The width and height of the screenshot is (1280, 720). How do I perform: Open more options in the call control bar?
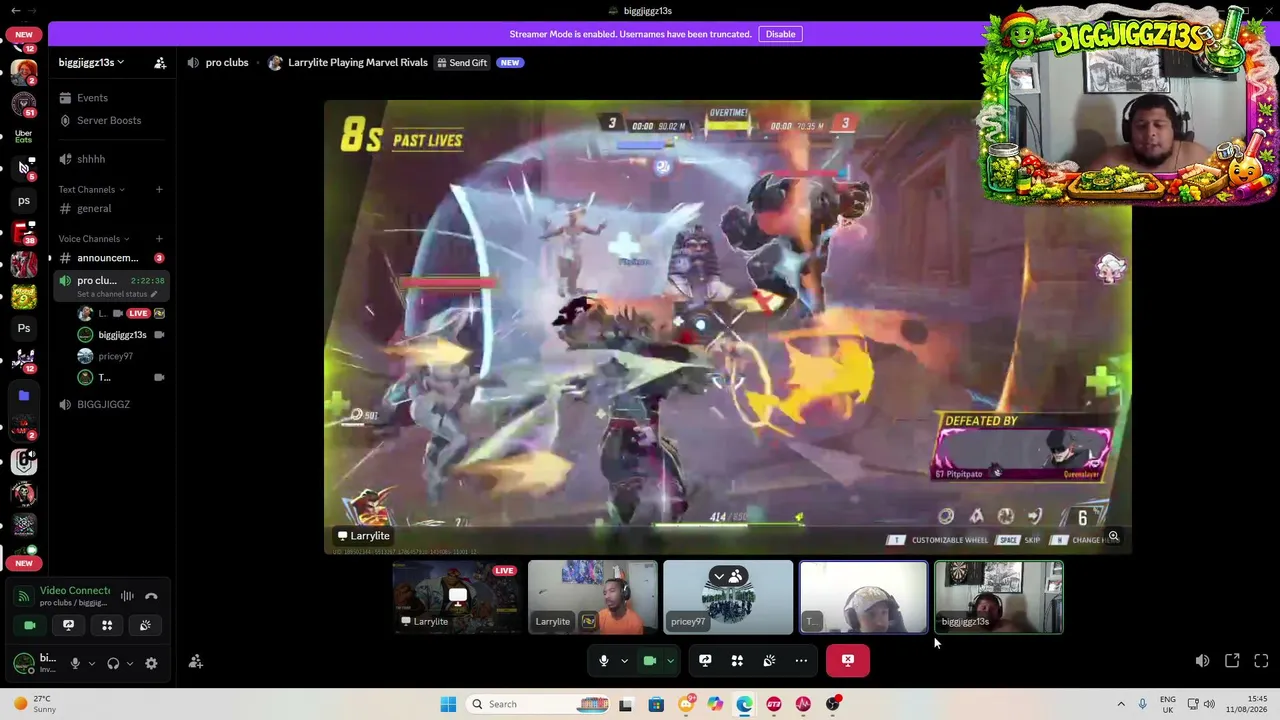point(801,661)
